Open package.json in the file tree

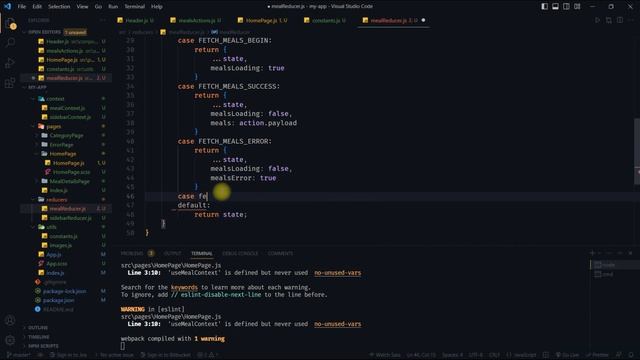click(58, 300)
